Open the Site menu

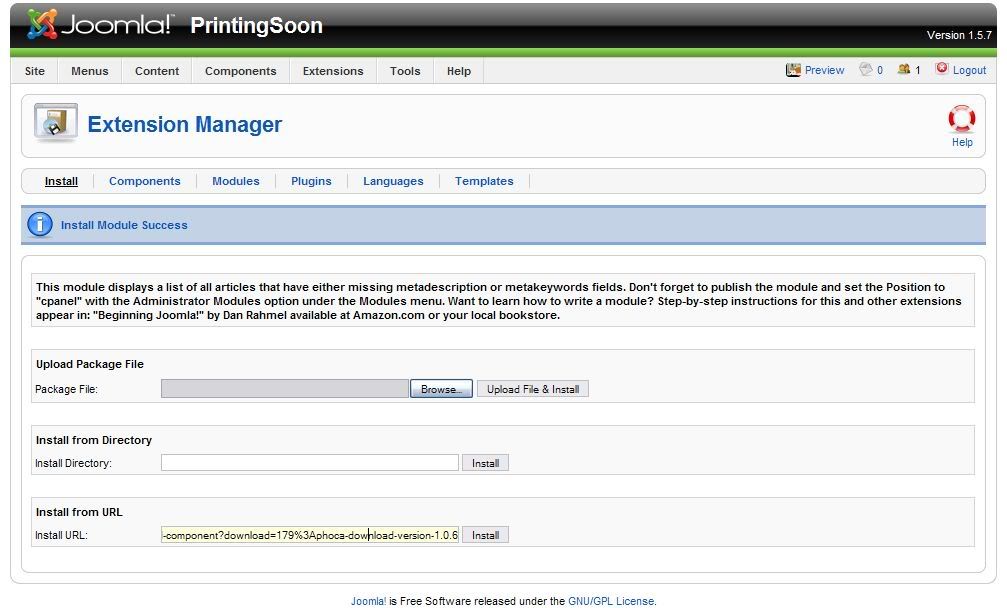coord(35,71)
